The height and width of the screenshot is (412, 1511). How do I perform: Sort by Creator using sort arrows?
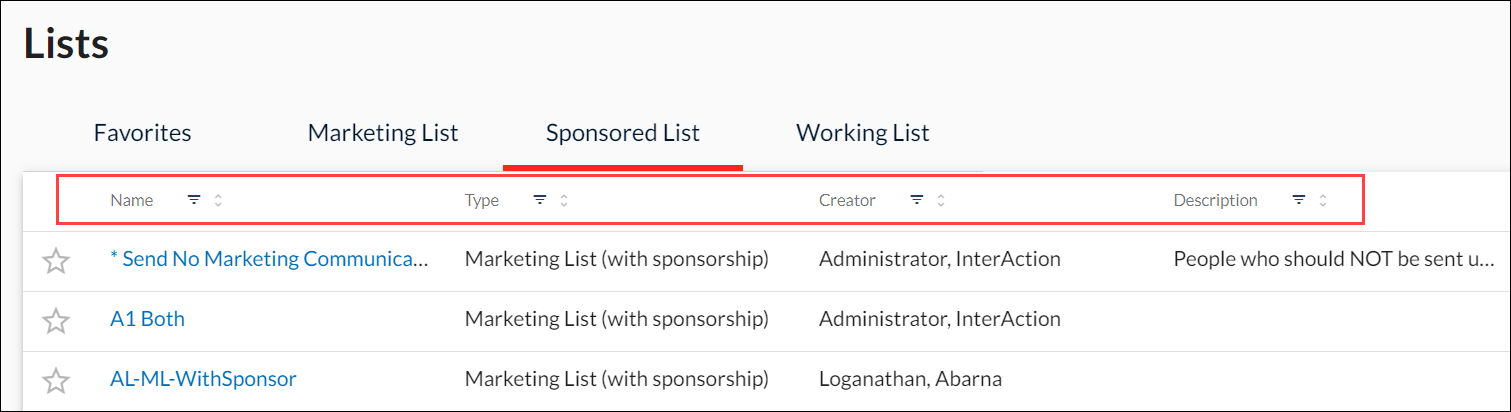tap(941, 200)
